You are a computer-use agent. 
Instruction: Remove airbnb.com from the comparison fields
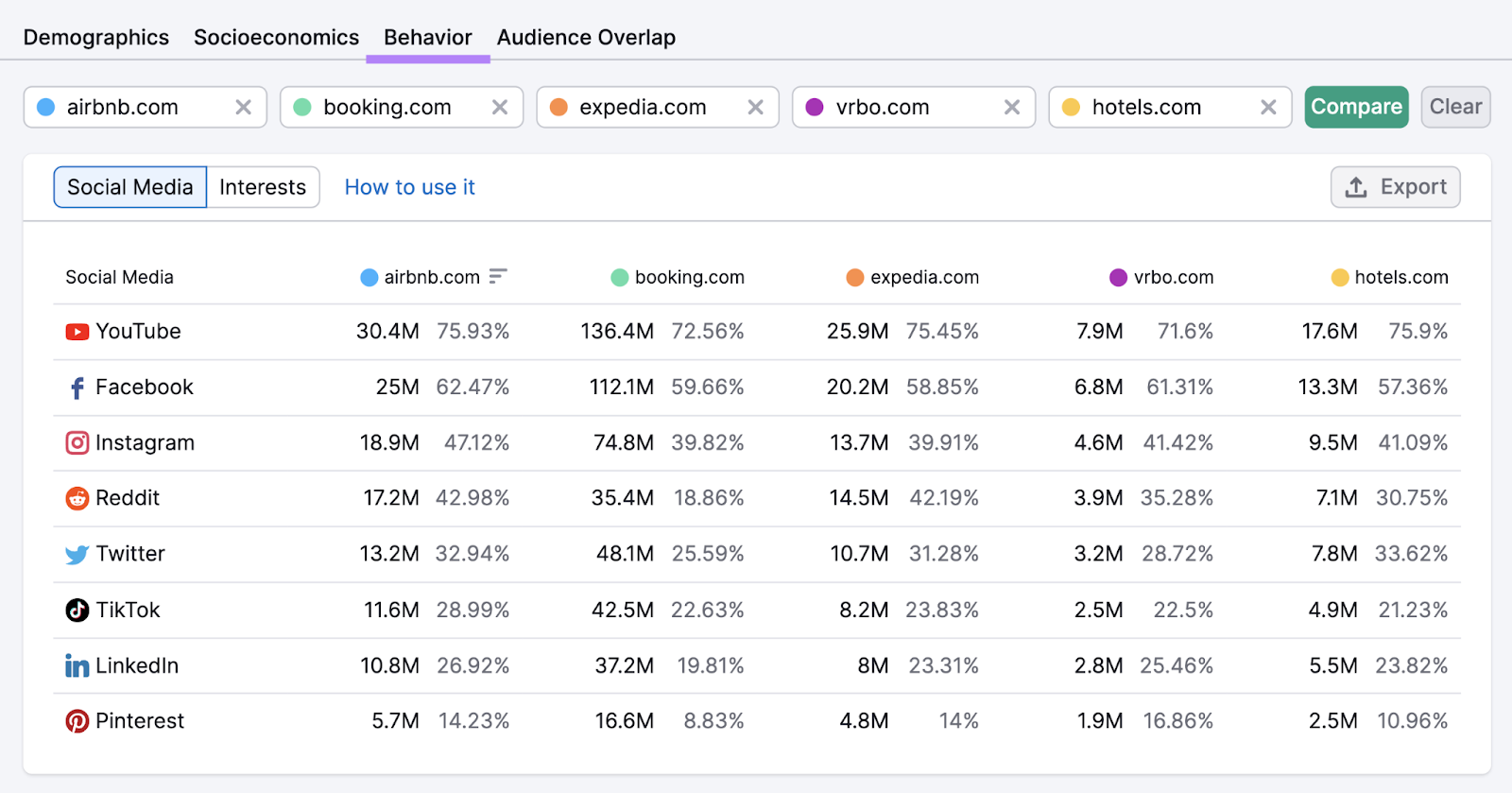click(243, 107)
